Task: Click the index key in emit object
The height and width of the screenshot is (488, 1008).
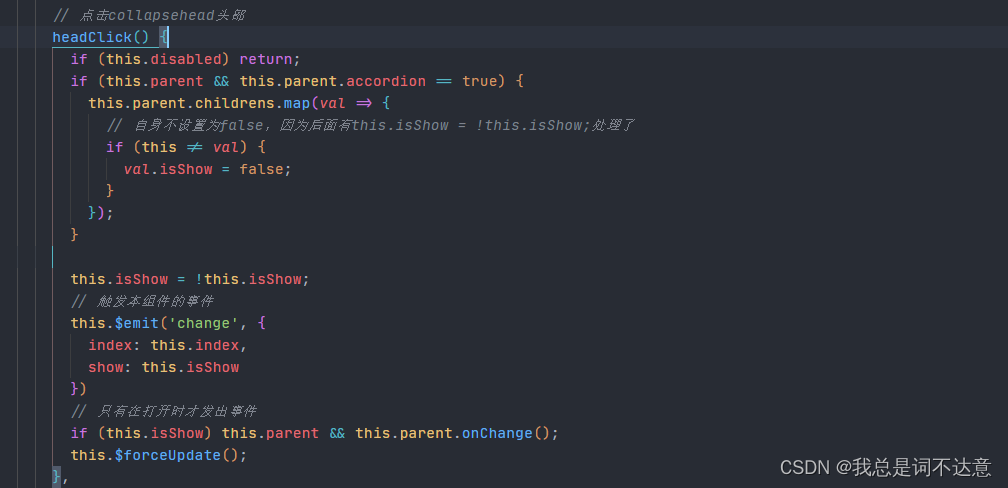Action: tap(110, 345)
